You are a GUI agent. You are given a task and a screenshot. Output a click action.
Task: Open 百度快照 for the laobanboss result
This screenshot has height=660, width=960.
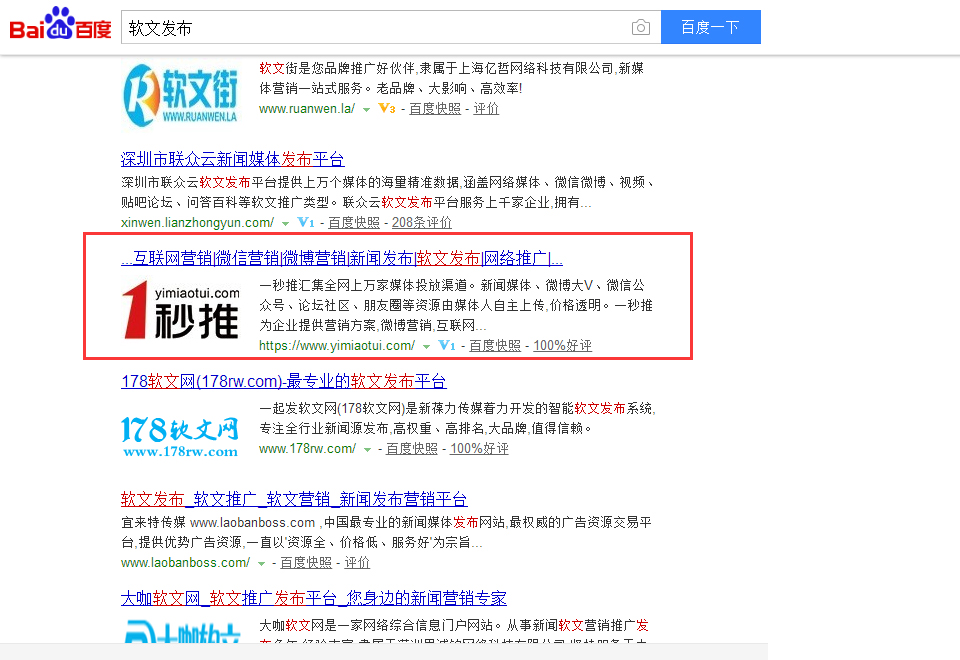(x=306, y=563)
